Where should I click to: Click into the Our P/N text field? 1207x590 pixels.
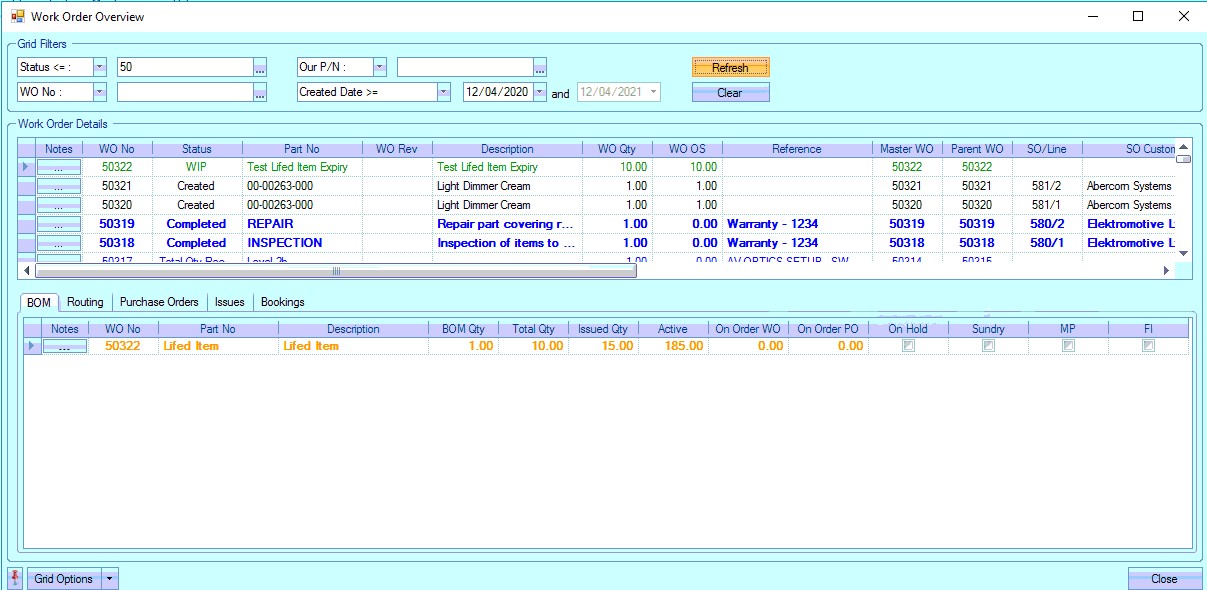coord(463,68)
